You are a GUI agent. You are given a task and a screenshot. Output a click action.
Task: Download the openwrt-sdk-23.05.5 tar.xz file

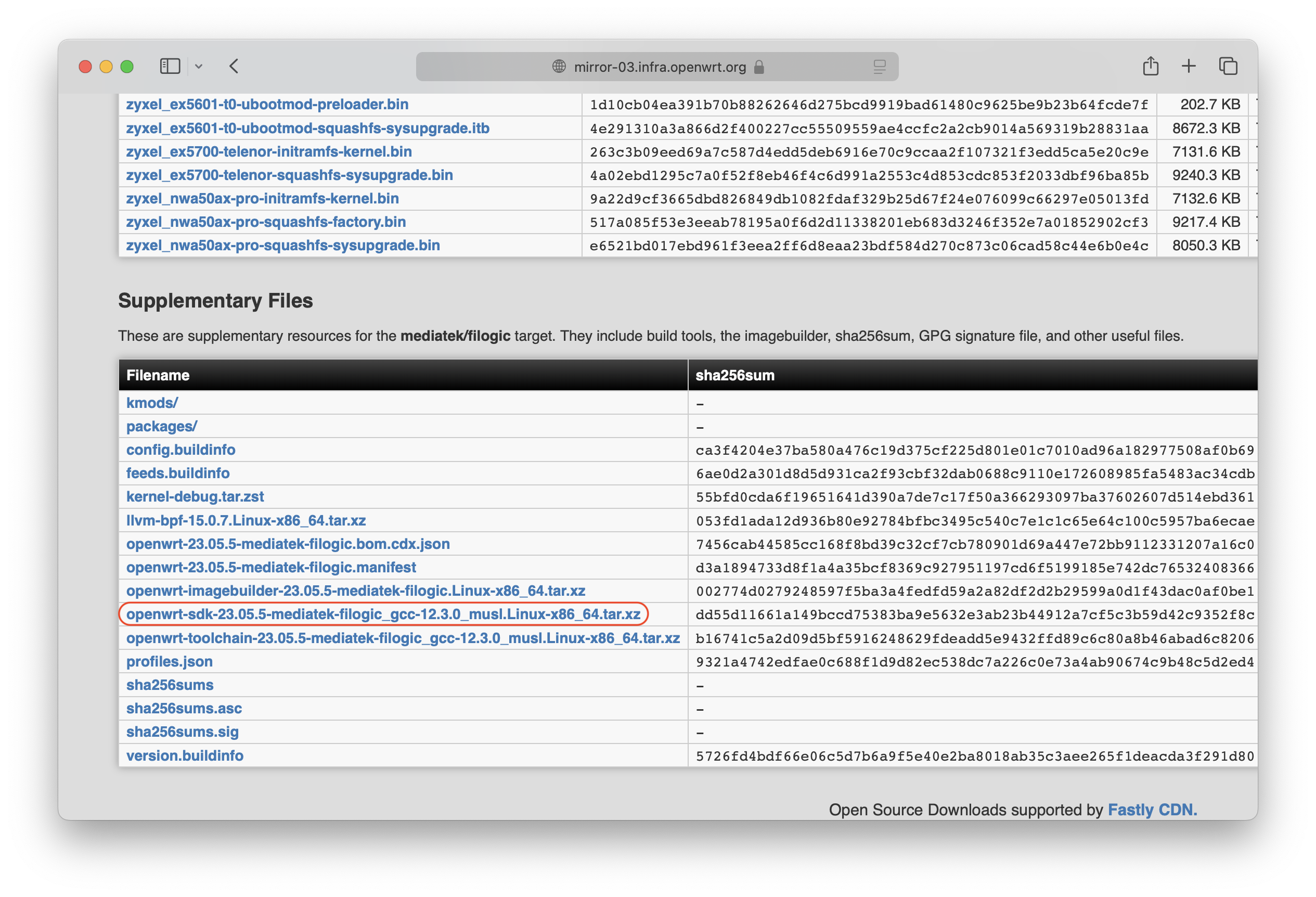[383, 614]
